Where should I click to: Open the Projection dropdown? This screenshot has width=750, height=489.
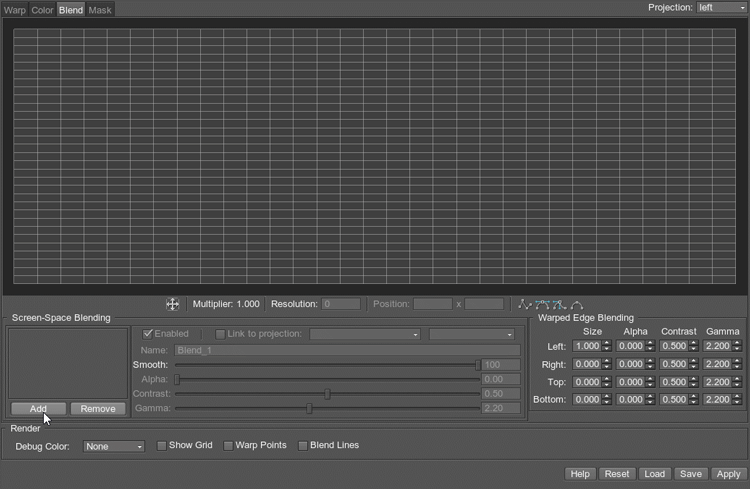coord(718,8)
